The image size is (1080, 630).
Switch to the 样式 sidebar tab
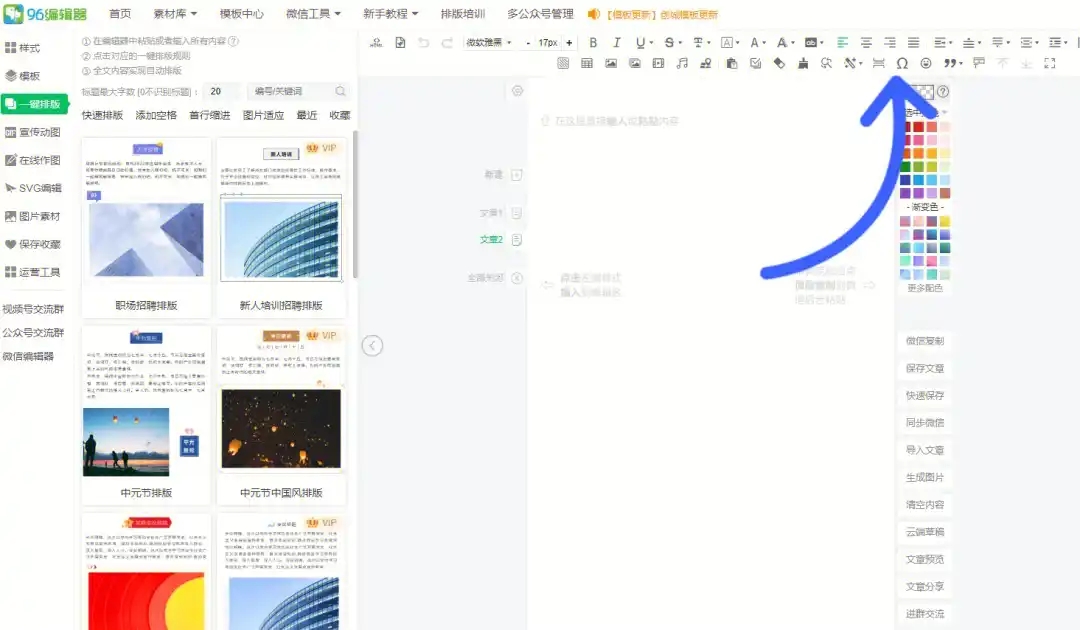click(x=23, y=48)
